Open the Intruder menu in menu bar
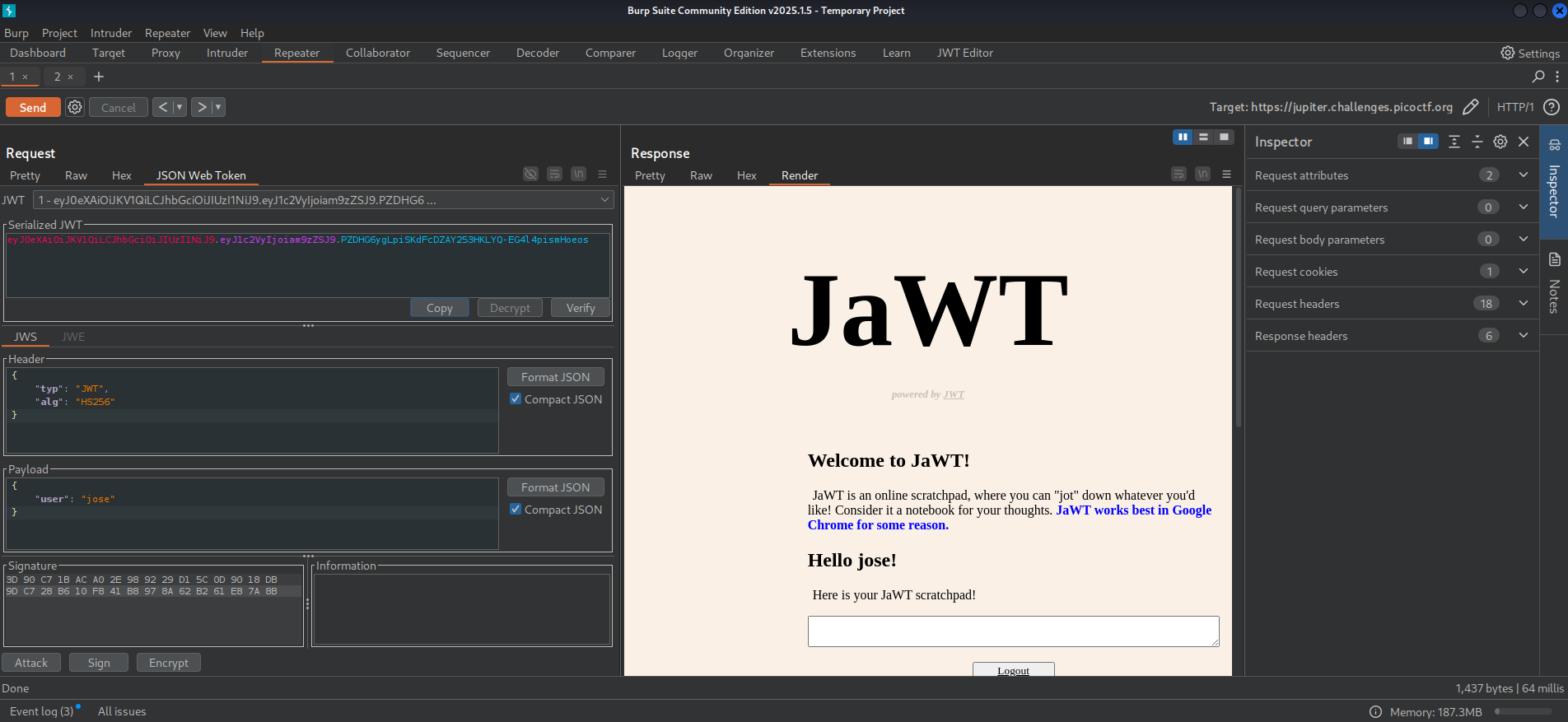The image size is (1568, 722). click(x=111, y=33)
